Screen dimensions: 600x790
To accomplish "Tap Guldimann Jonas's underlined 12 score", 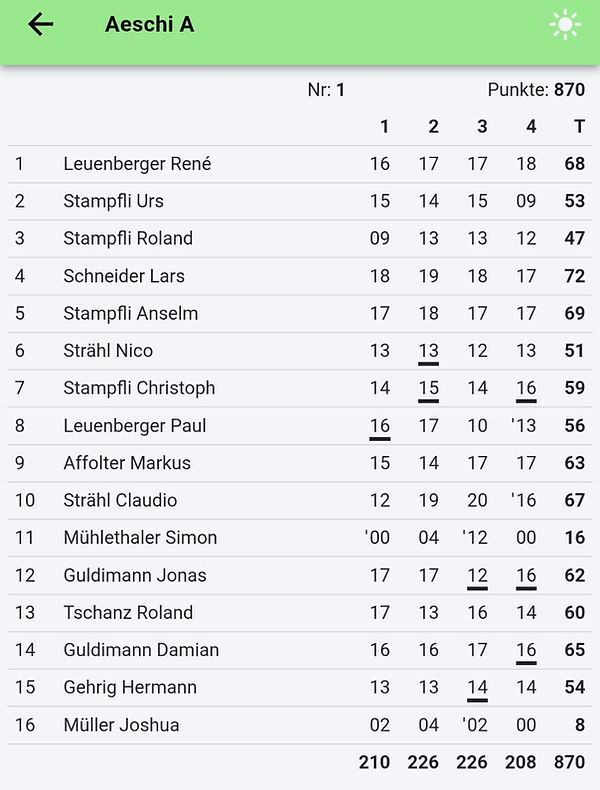I will [477, 576].
